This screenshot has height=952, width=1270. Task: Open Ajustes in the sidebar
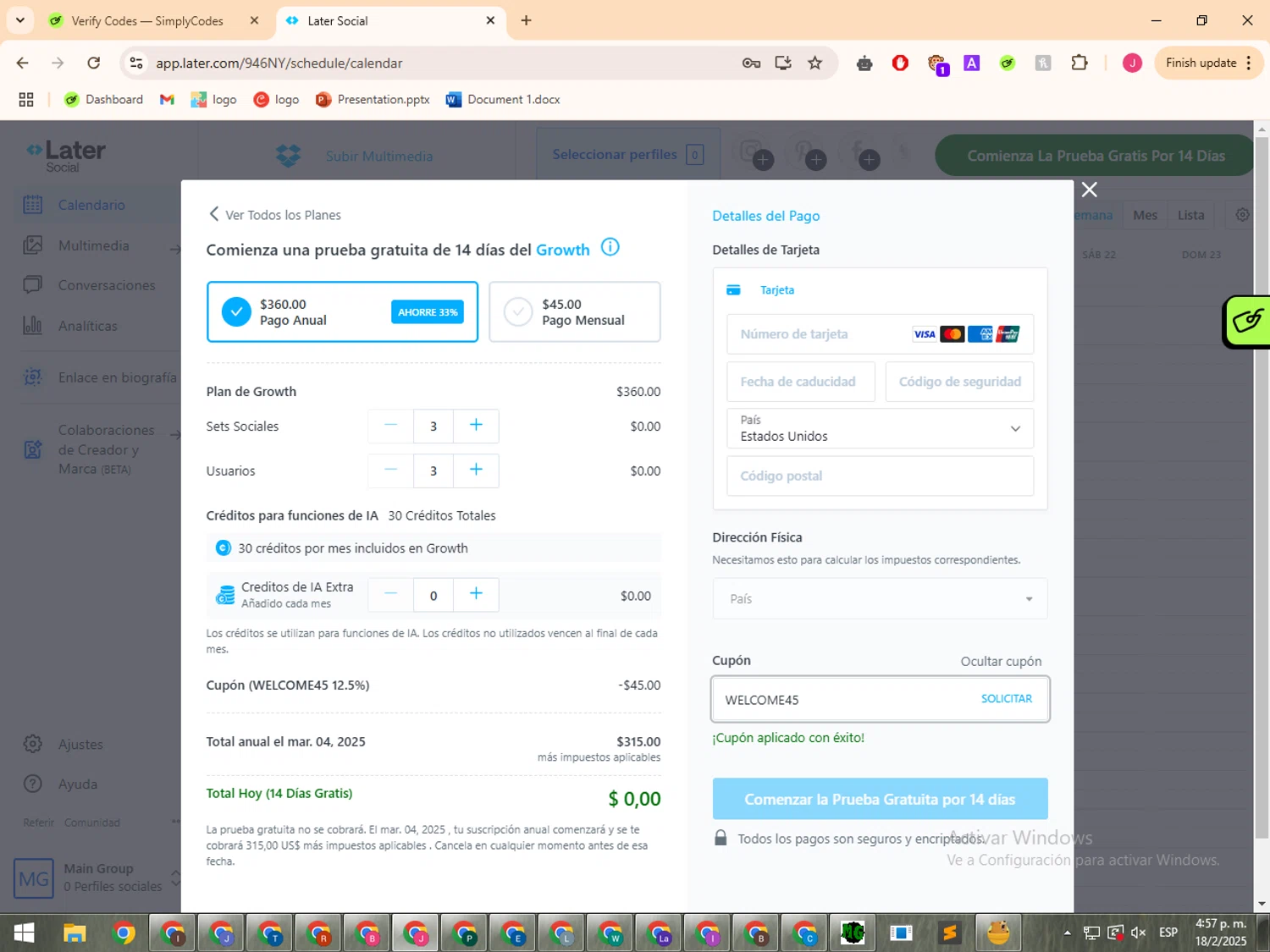(x=80, y=745)
